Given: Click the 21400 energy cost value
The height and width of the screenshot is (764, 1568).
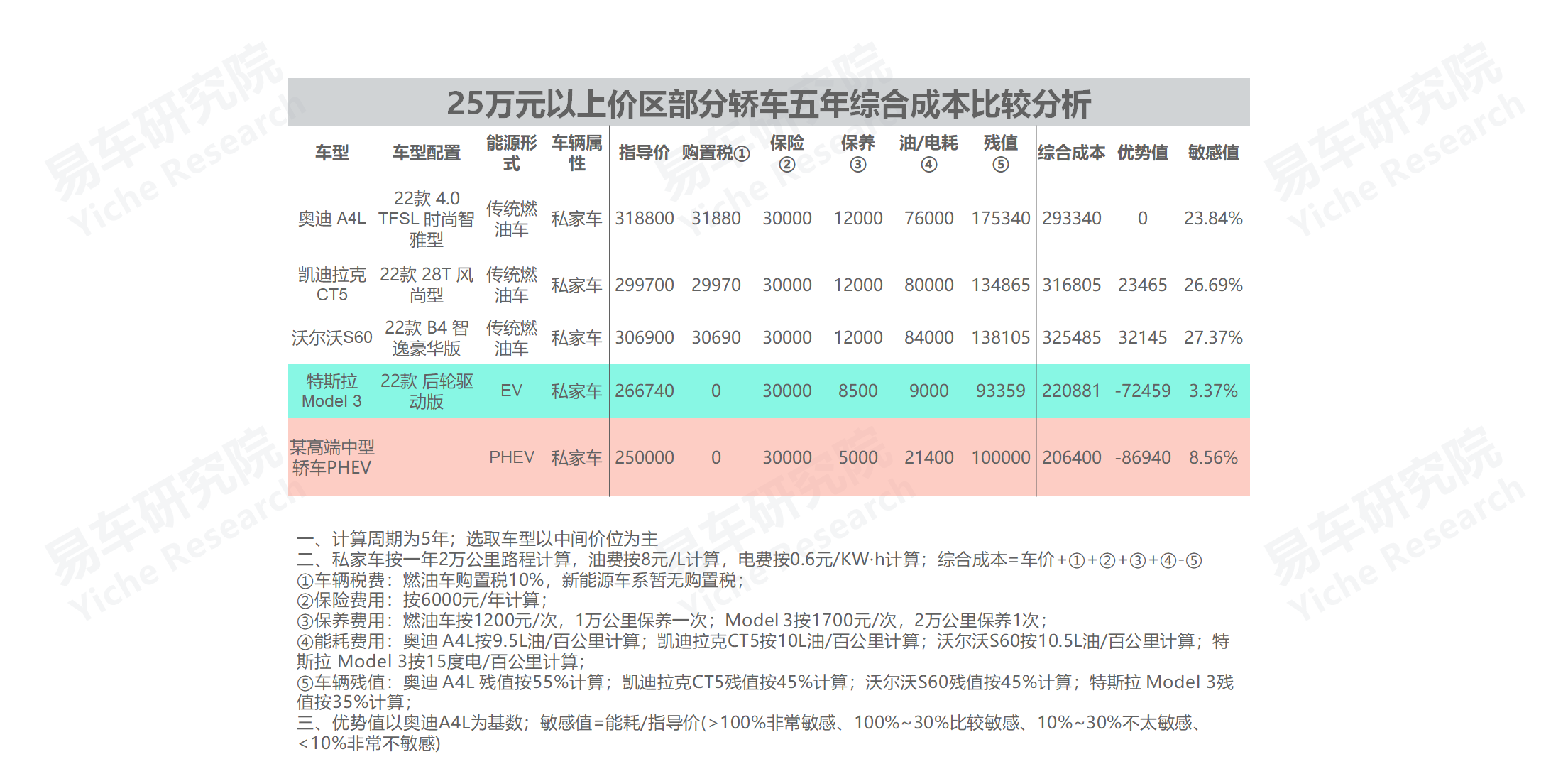Looking at the screenshot, I should pos(929,457).
